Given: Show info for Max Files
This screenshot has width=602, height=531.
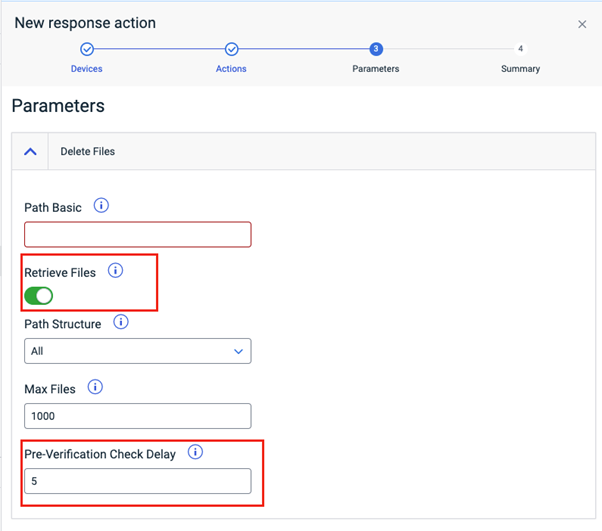Looking at the screenshot, I should (95, 387).
